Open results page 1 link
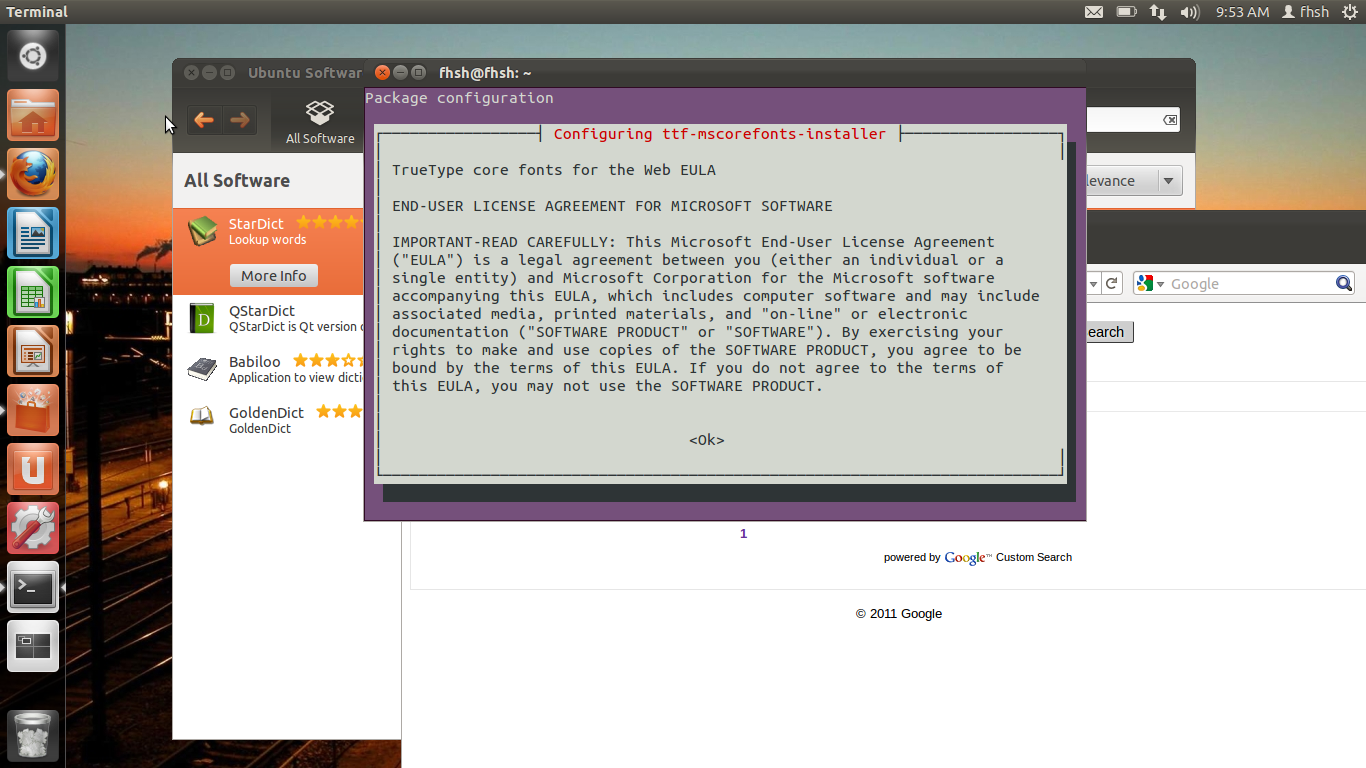Screen dimensions: 1366x768 (743, 534)
